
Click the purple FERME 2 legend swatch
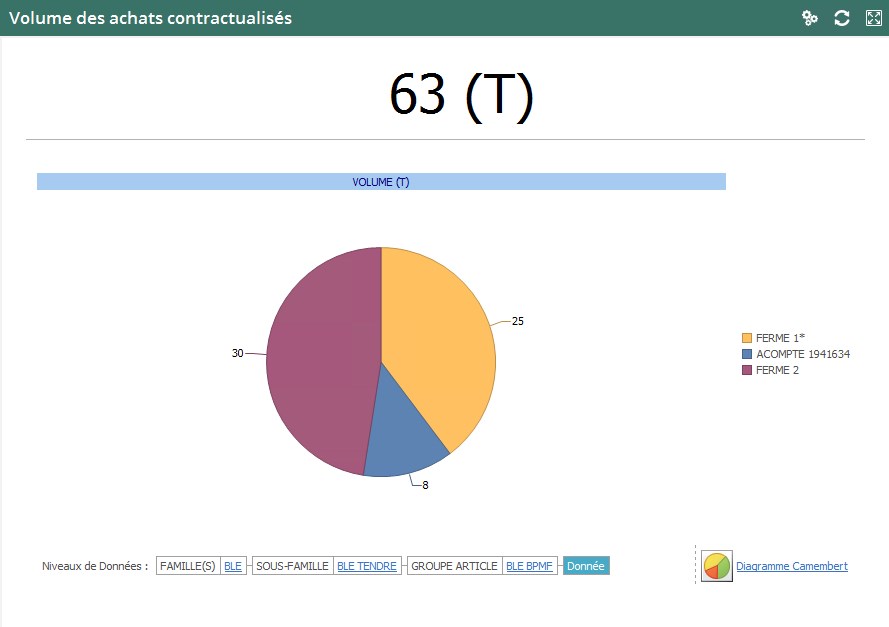pos(746,370)
